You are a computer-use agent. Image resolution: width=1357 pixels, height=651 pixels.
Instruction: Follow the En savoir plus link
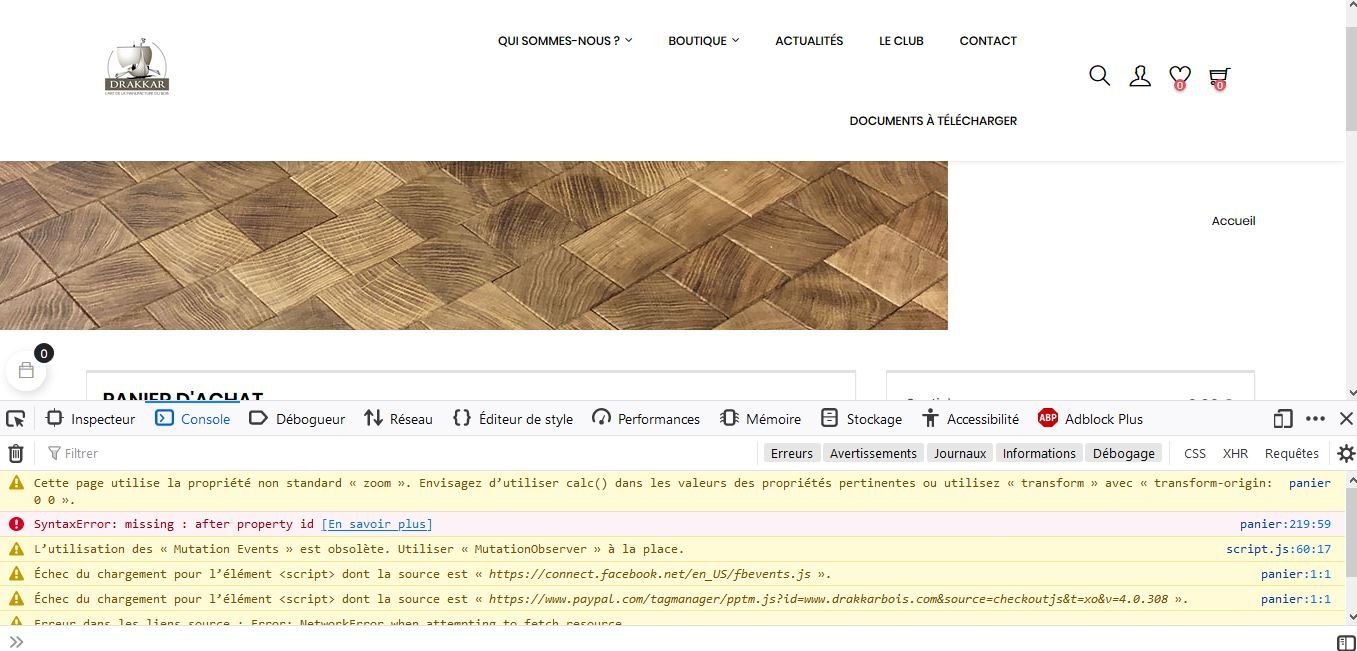377,524
